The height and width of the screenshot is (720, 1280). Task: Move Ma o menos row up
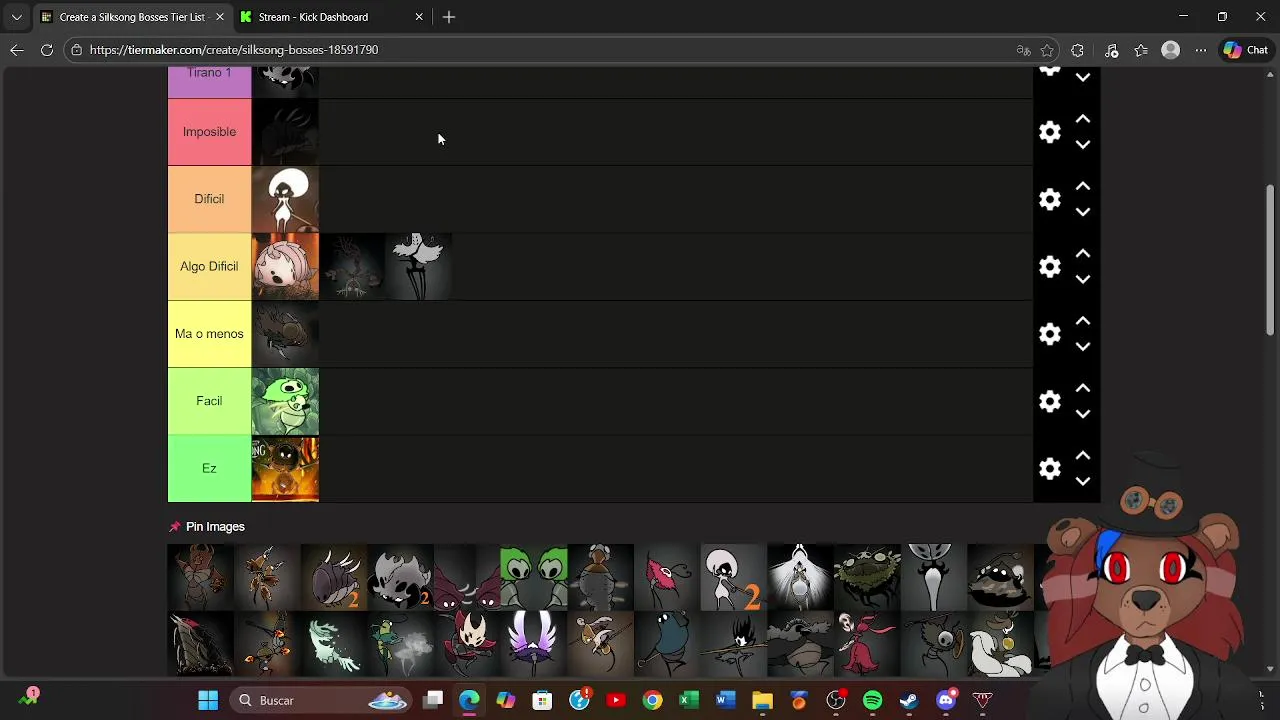point(1083,321)
